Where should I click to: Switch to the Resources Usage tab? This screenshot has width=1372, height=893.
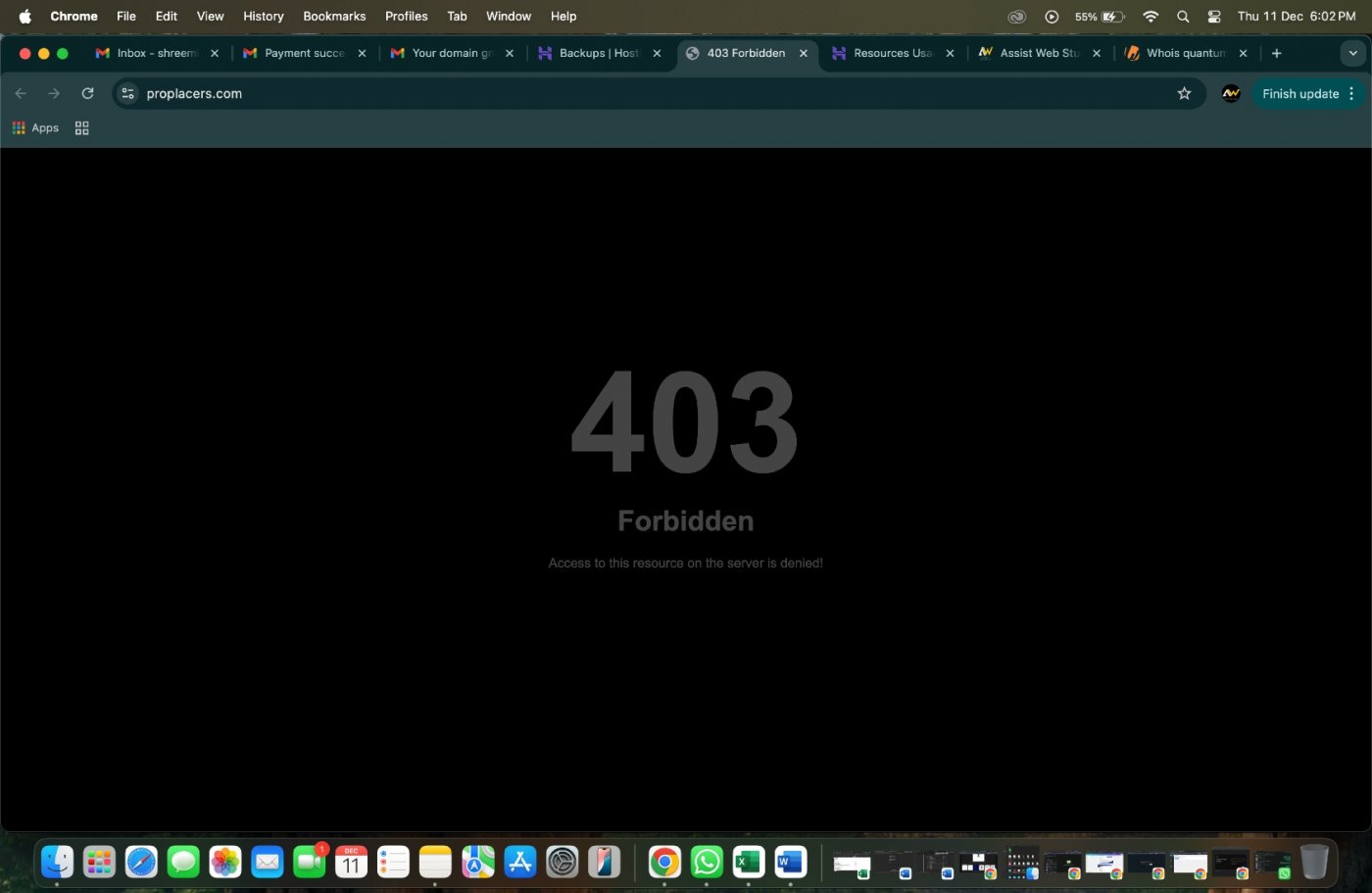(892, 53)
